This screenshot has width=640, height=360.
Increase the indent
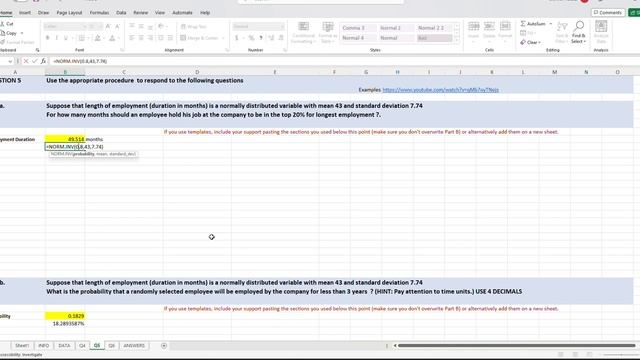click(x=170, y=38)
